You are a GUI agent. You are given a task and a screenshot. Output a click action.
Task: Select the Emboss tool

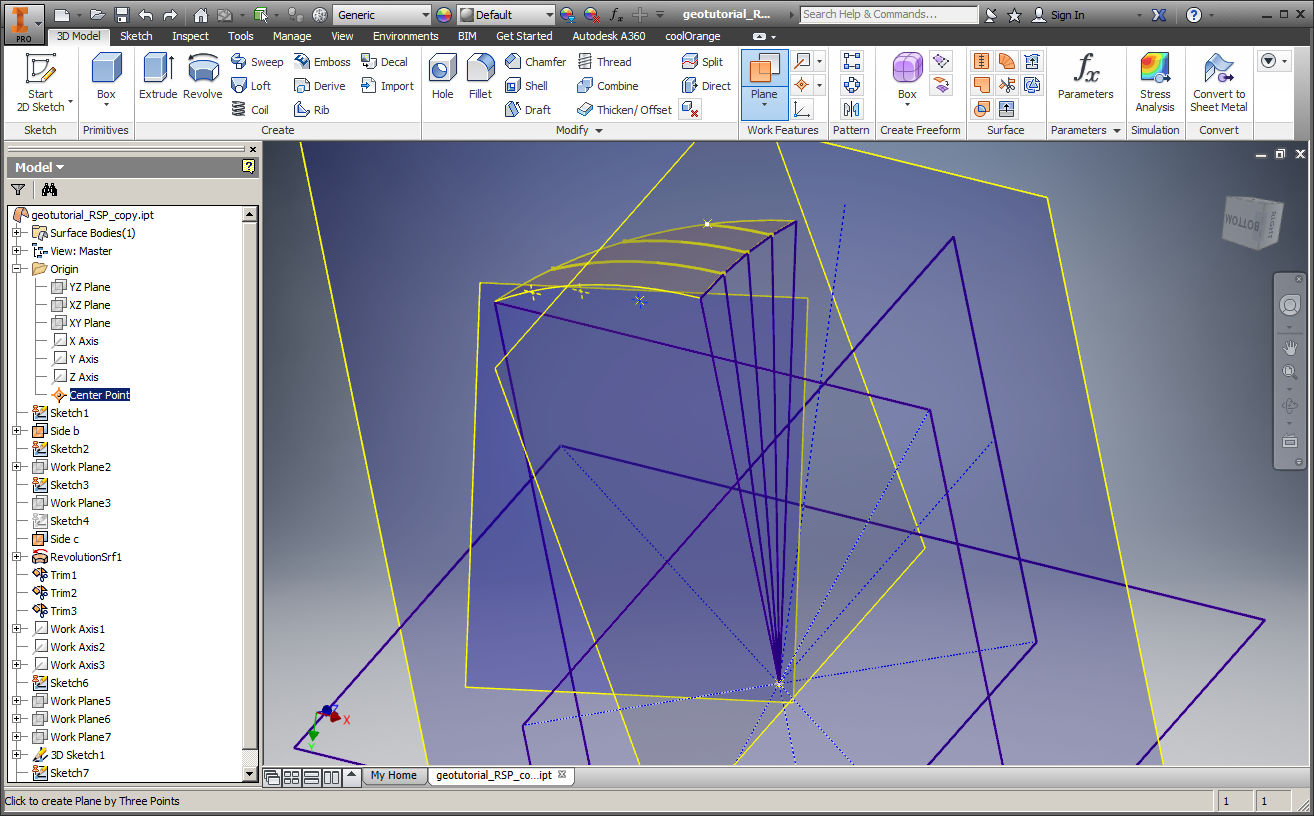[322, 62]
